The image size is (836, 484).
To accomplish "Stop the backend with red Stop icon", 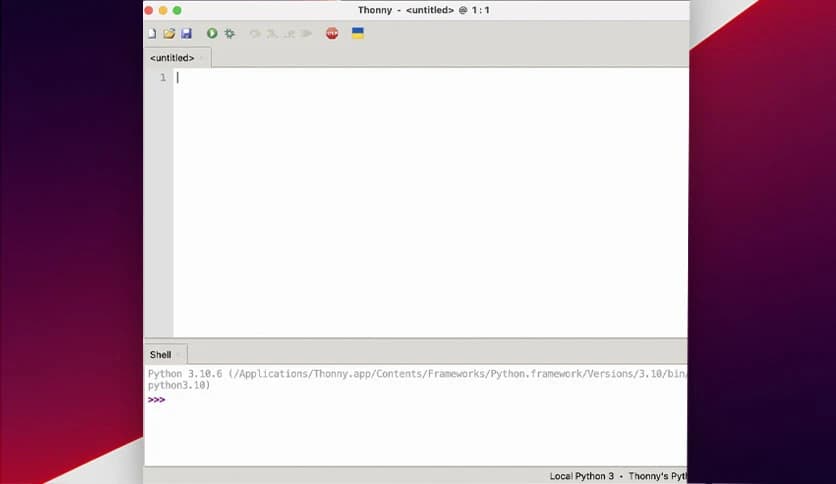I will coord(332,33).
